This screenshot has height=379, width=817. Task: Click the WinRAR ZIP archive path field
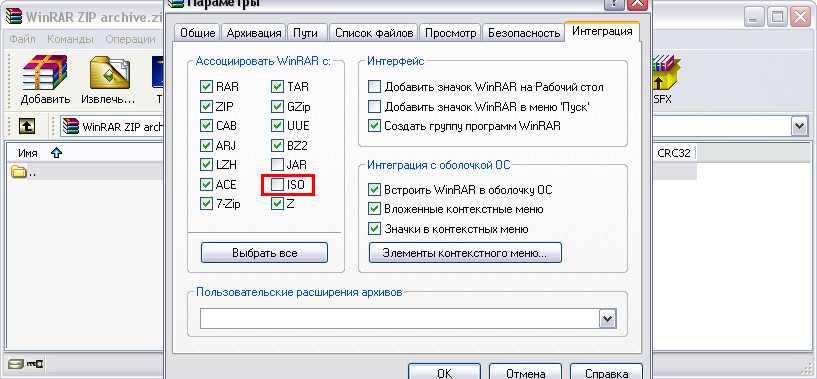point(112,126)
